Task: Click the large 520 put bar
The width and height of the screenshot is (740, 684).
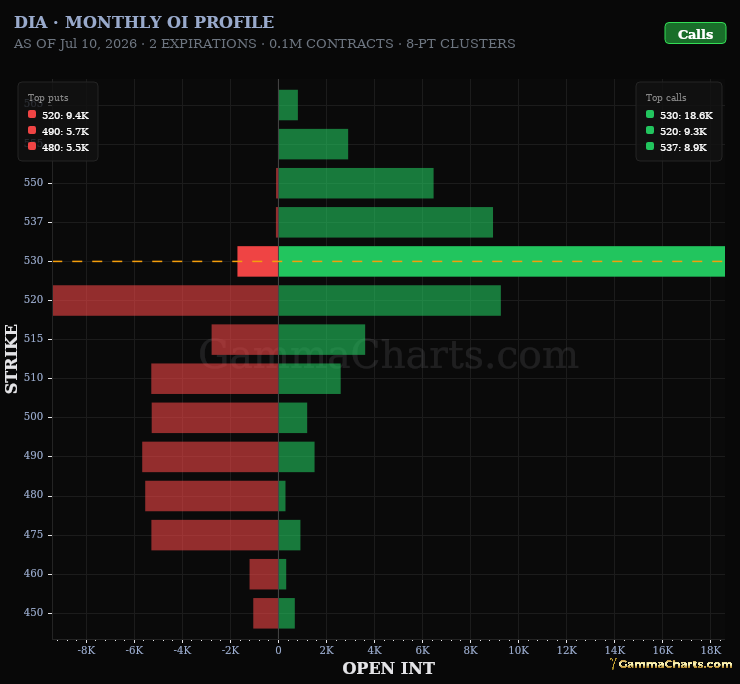Action: click(166, 300)
